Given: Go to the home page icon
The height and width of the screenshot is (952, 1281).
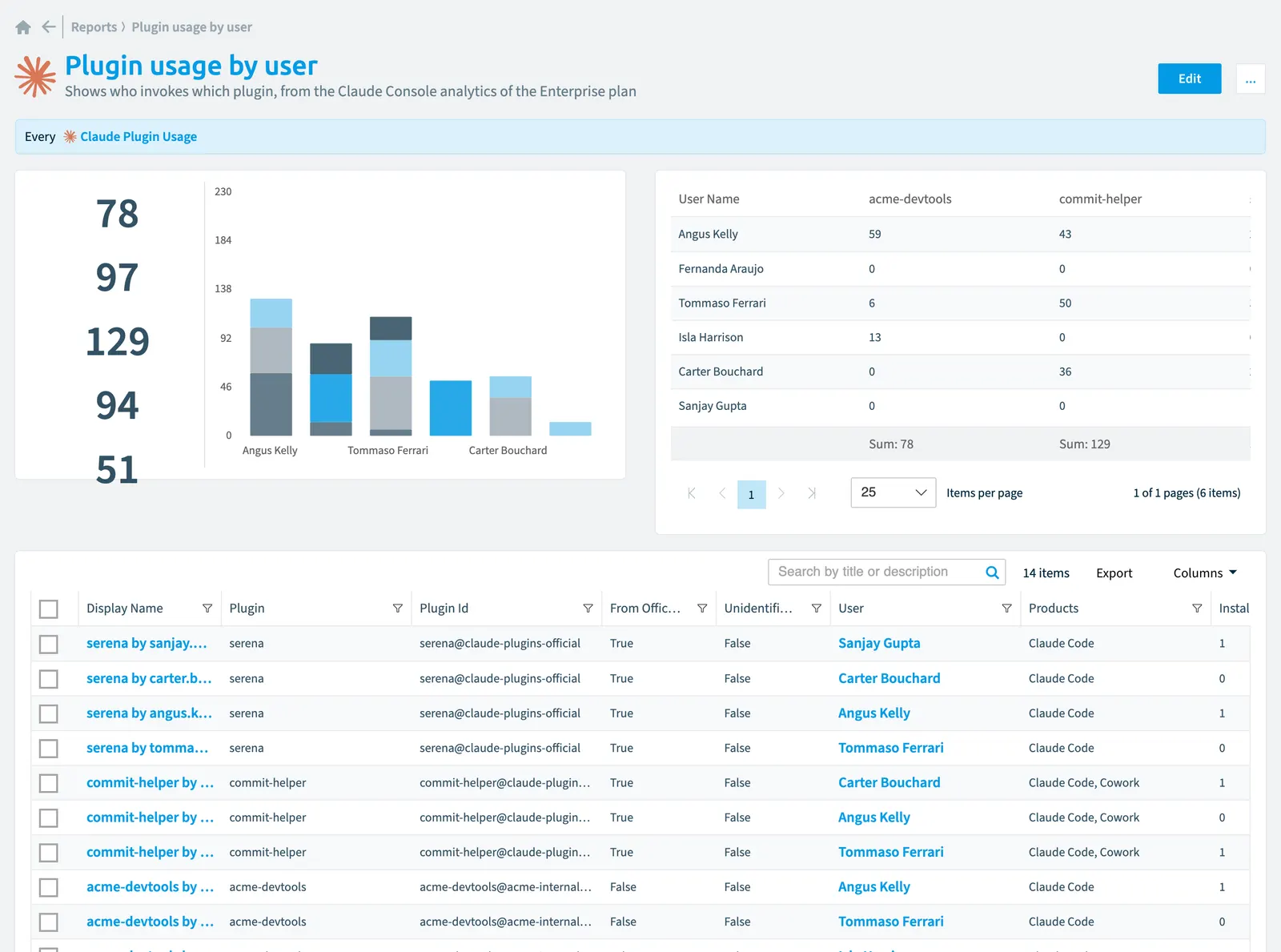Looking at the screenshot, I should [23, 27].
